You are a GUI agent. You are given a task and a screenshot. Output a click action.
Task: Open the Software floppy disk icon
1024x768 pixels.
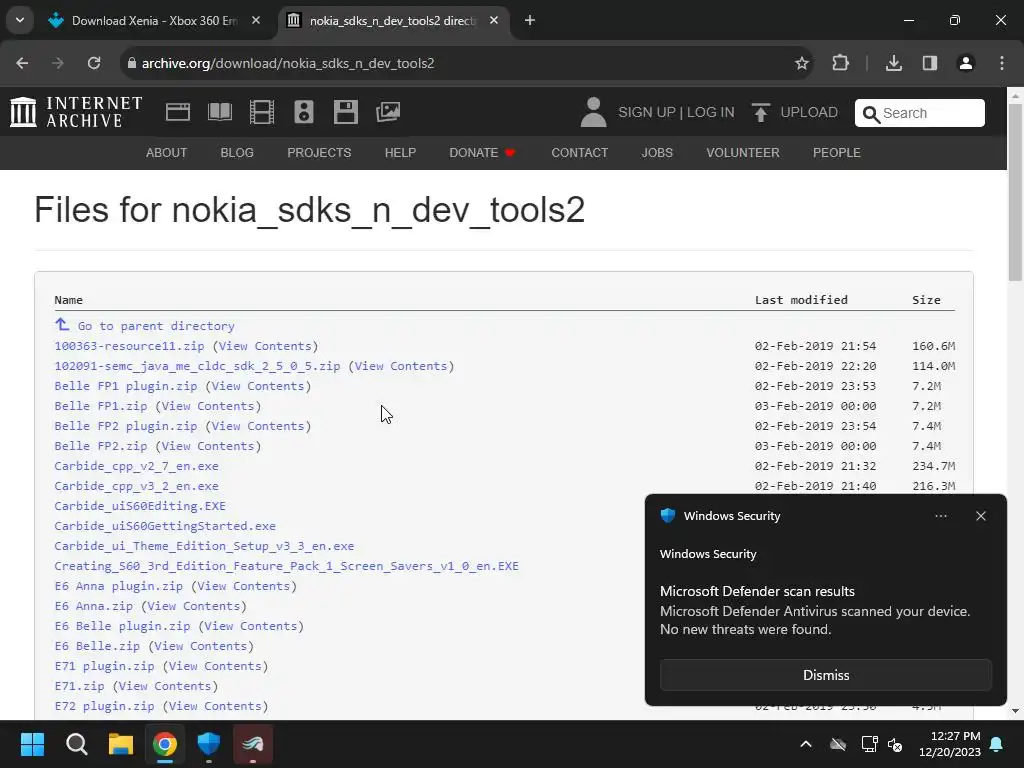(x=345, y=112)
